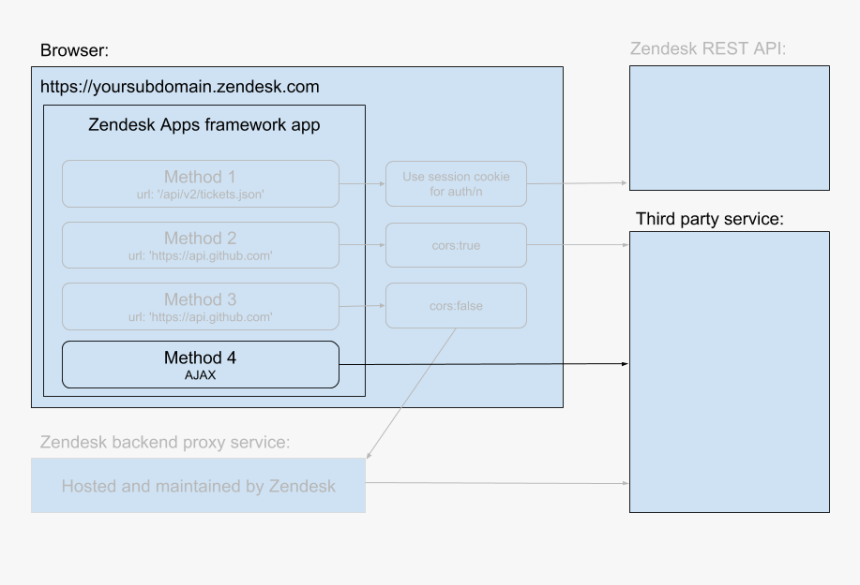Click the github url under Method 2

pos(200,256)
